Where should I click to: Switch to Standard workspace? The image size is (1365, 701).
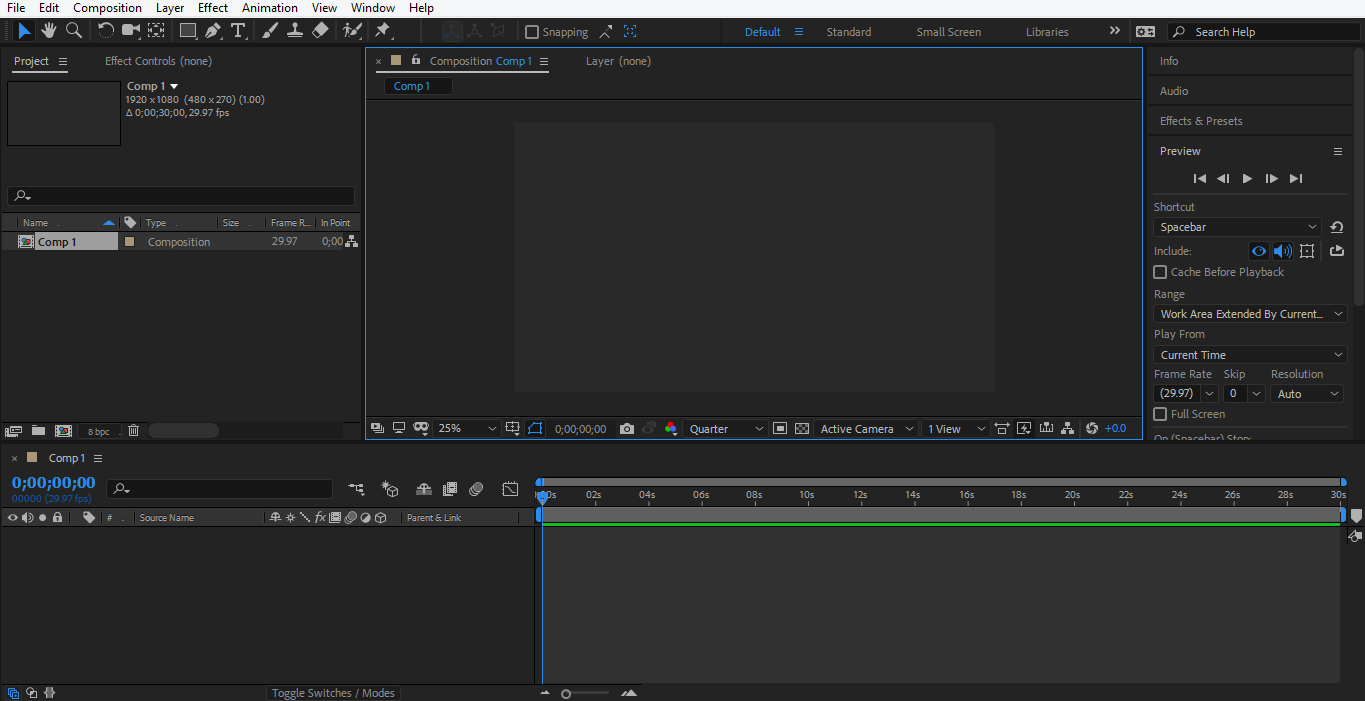click(x=848, y=32)
